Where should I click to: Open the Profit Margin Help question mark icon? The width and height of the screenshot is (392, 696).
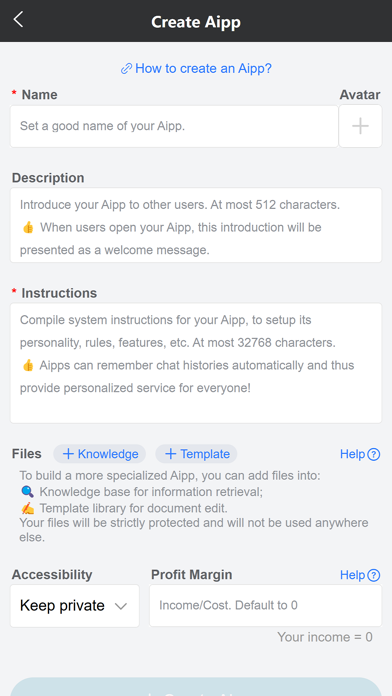374,575
